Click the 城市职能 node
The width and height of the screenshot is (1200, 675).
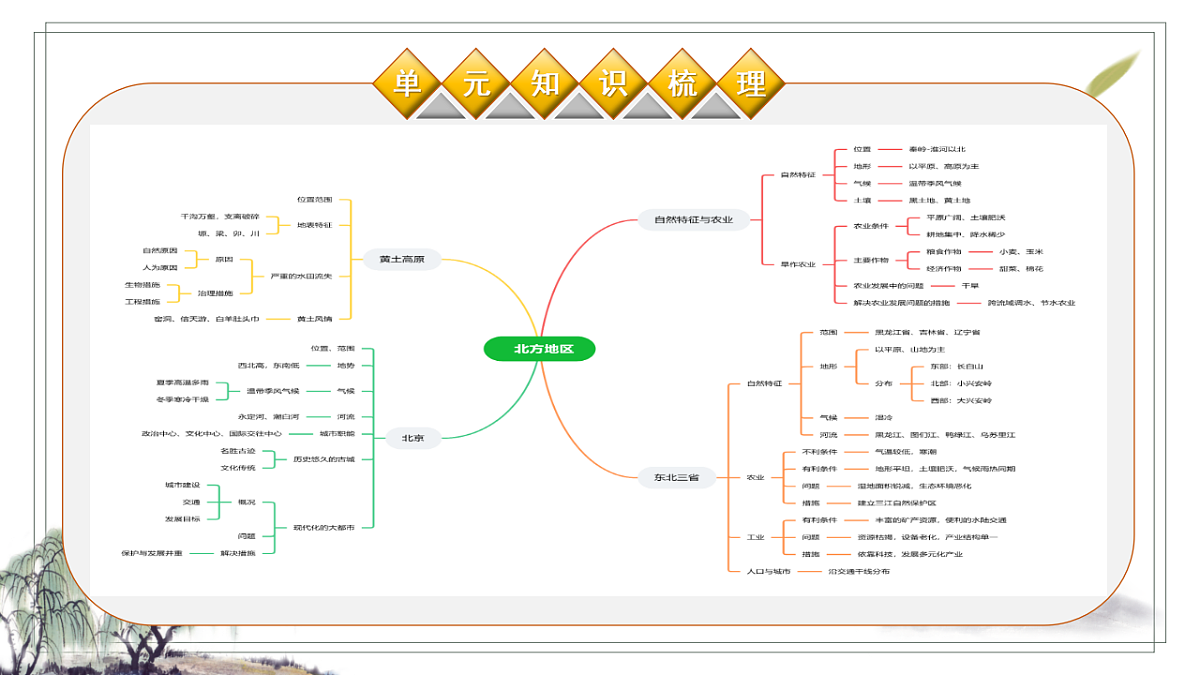[x=337, y=433]
